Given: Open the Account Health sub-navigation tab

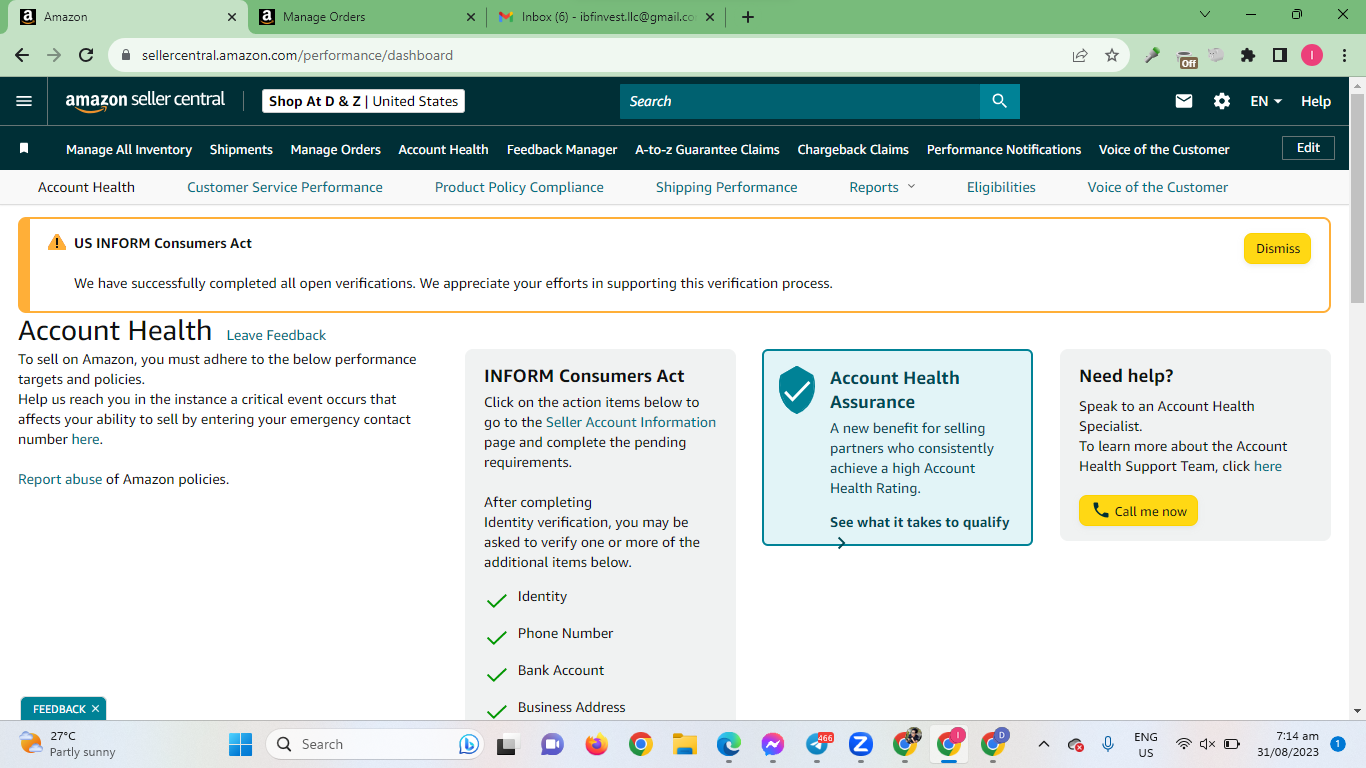Looking at the screenshot, I should click(x=86, y=187).
